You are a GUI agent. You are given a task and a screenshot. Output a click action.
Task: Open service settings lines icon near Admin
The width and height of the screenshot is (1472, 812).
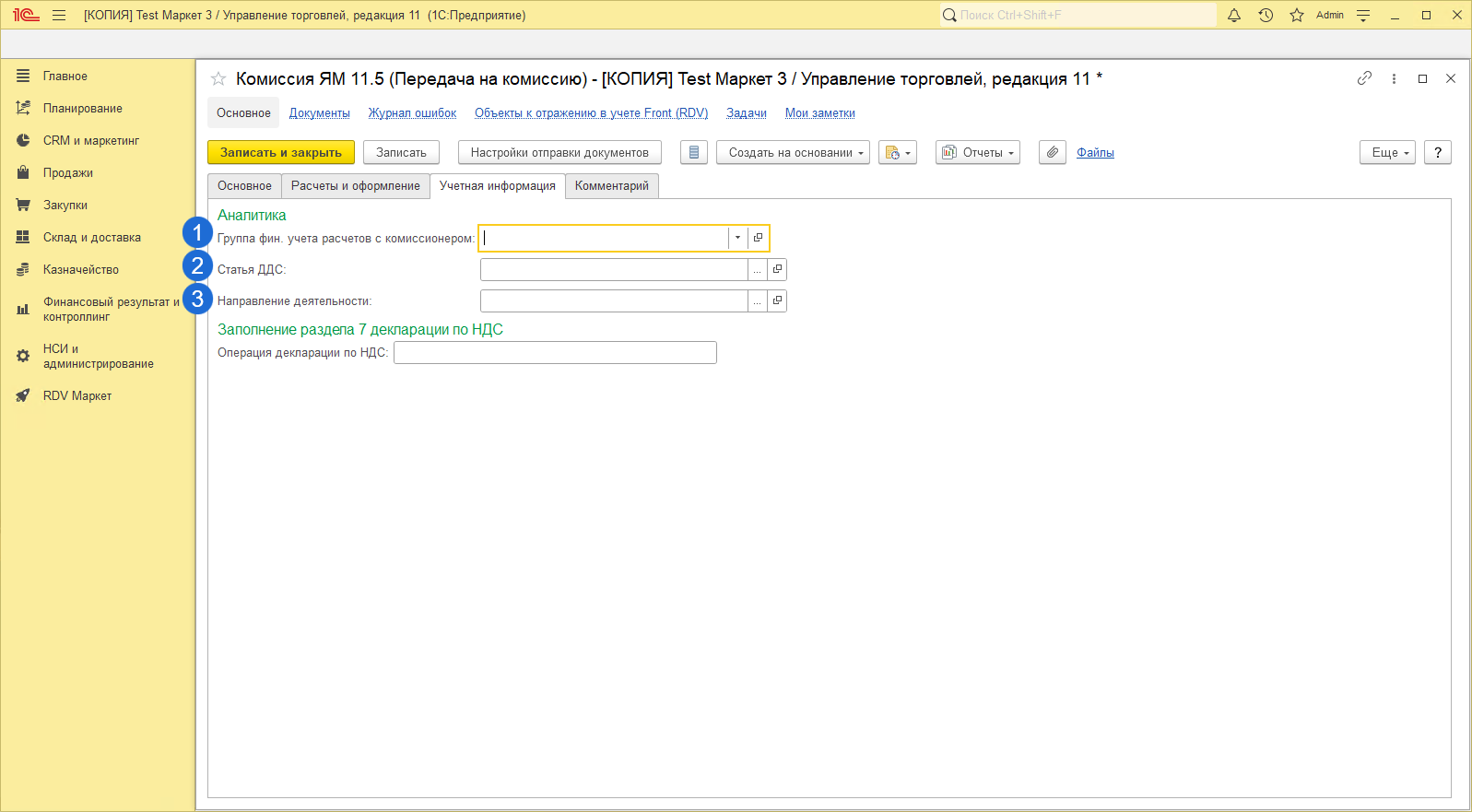click(x=1363, y=15)
